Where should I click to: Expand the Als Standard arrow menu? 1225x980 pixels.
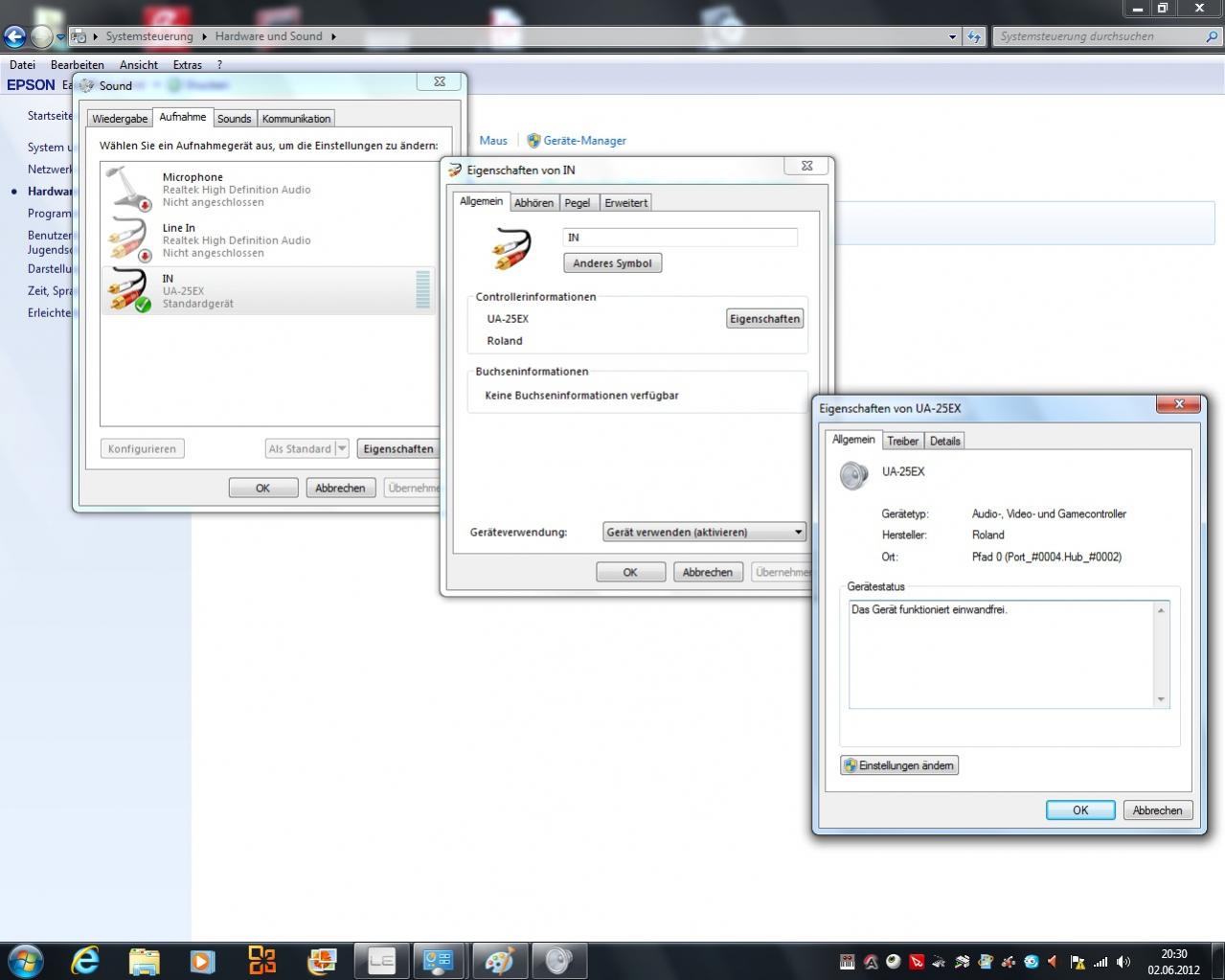342,448
